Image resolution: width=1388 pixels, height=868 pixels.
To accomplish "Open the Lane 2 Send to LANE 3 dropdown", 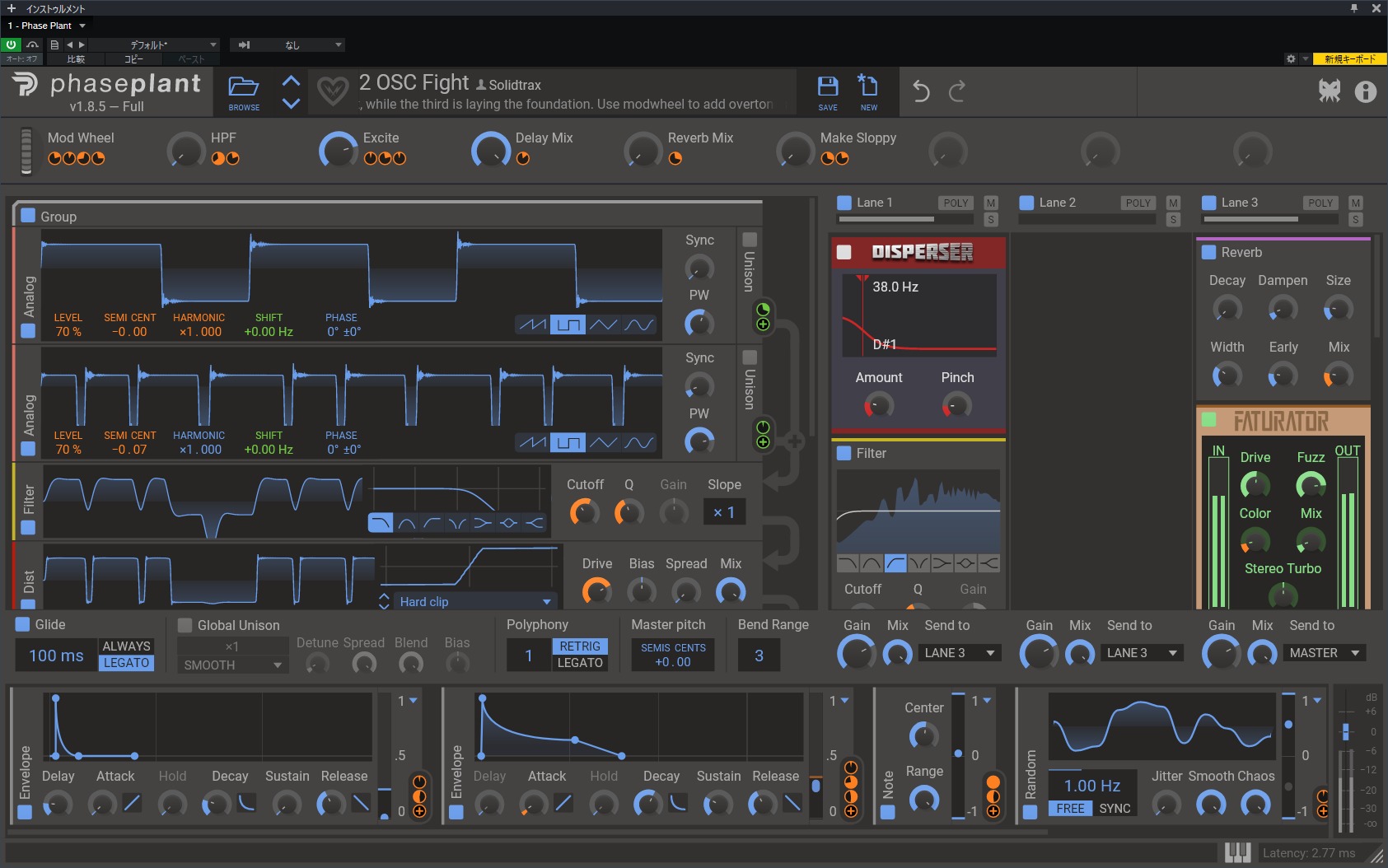I will point(1143,653).
